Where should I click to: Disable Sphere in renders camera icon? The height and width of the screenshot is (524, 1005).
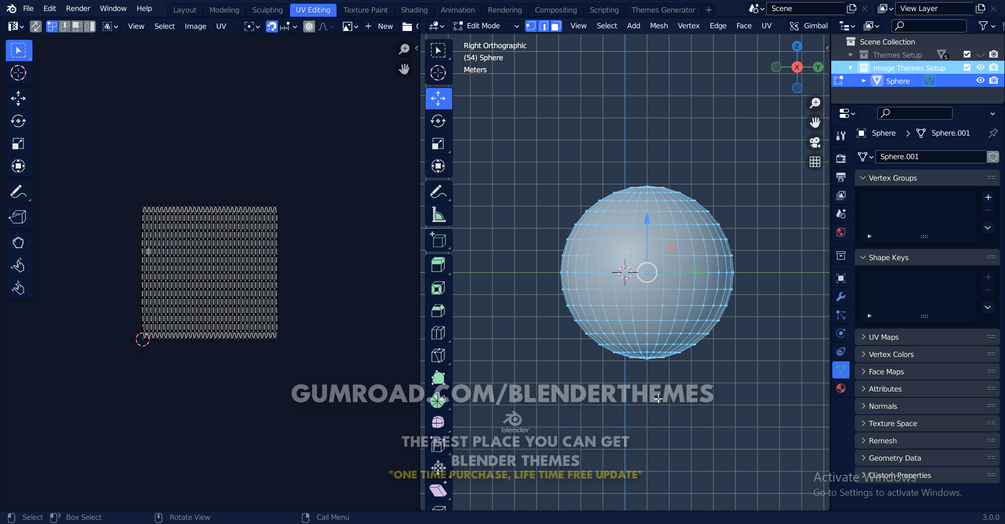[993, 81]
